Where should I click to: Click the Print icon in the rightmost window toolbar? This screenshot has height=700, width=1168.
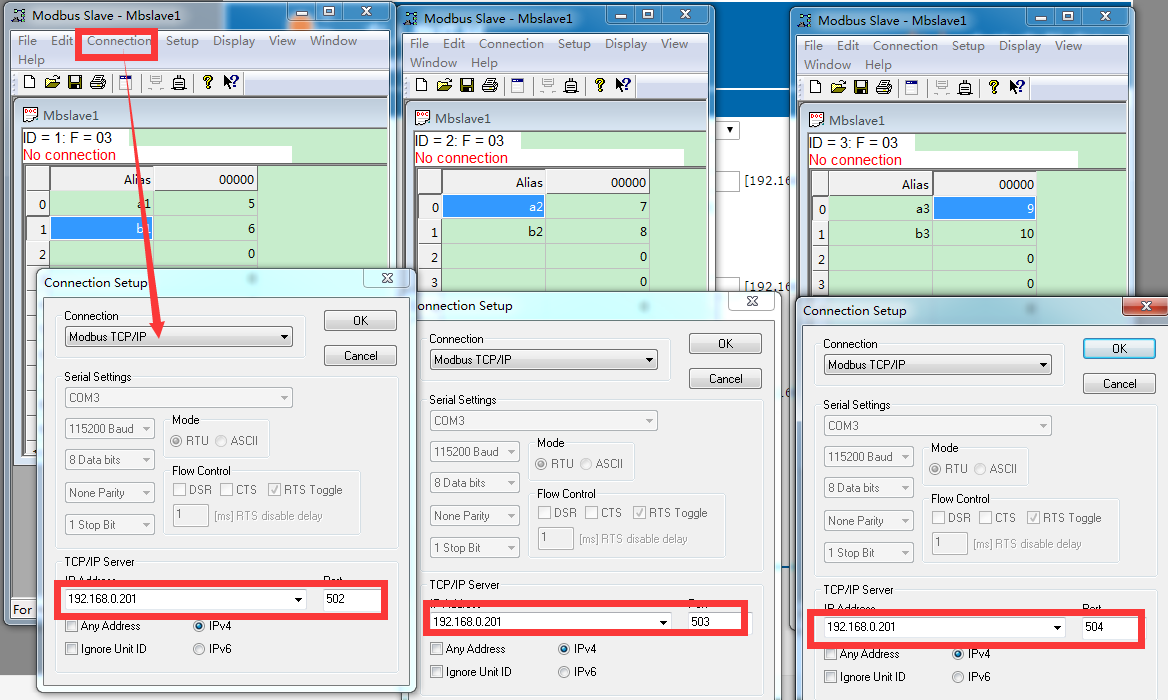pos(884,88)
